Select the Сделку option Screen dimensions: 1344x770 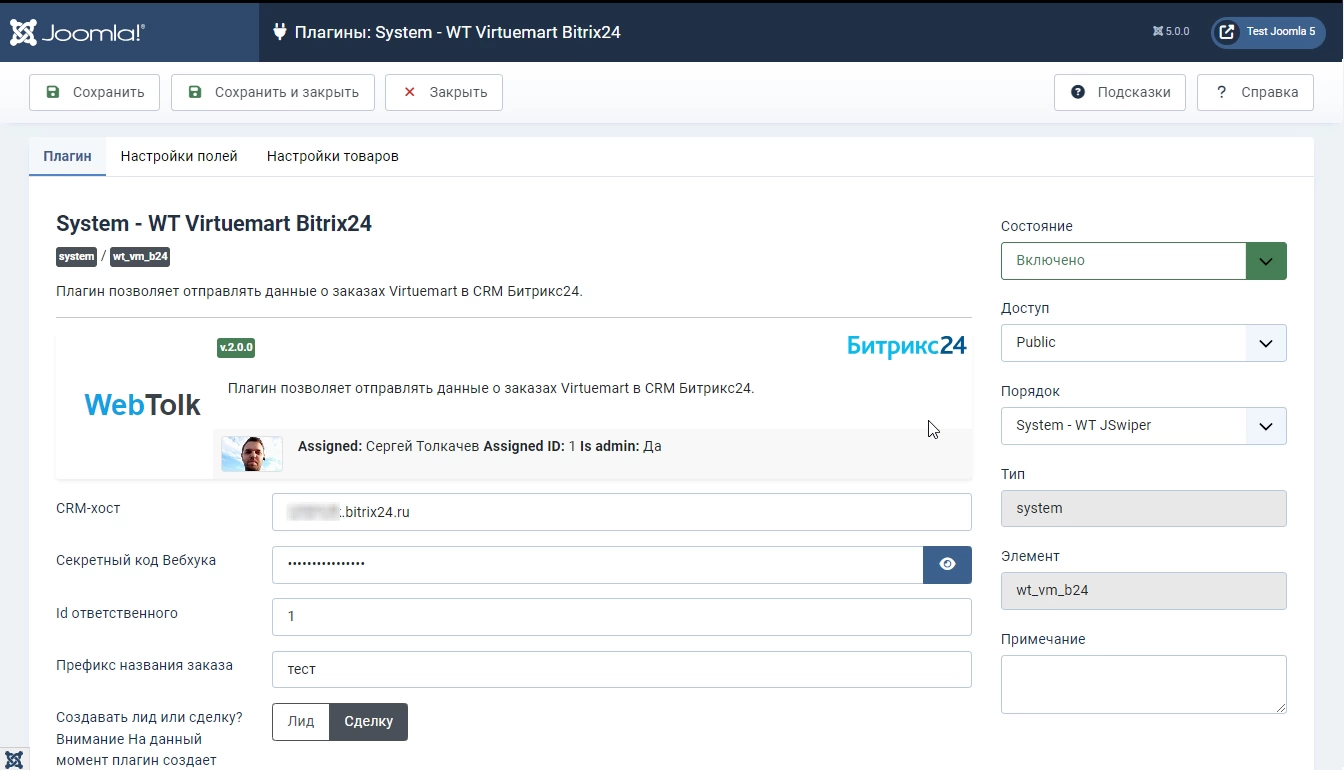(368, 722)
